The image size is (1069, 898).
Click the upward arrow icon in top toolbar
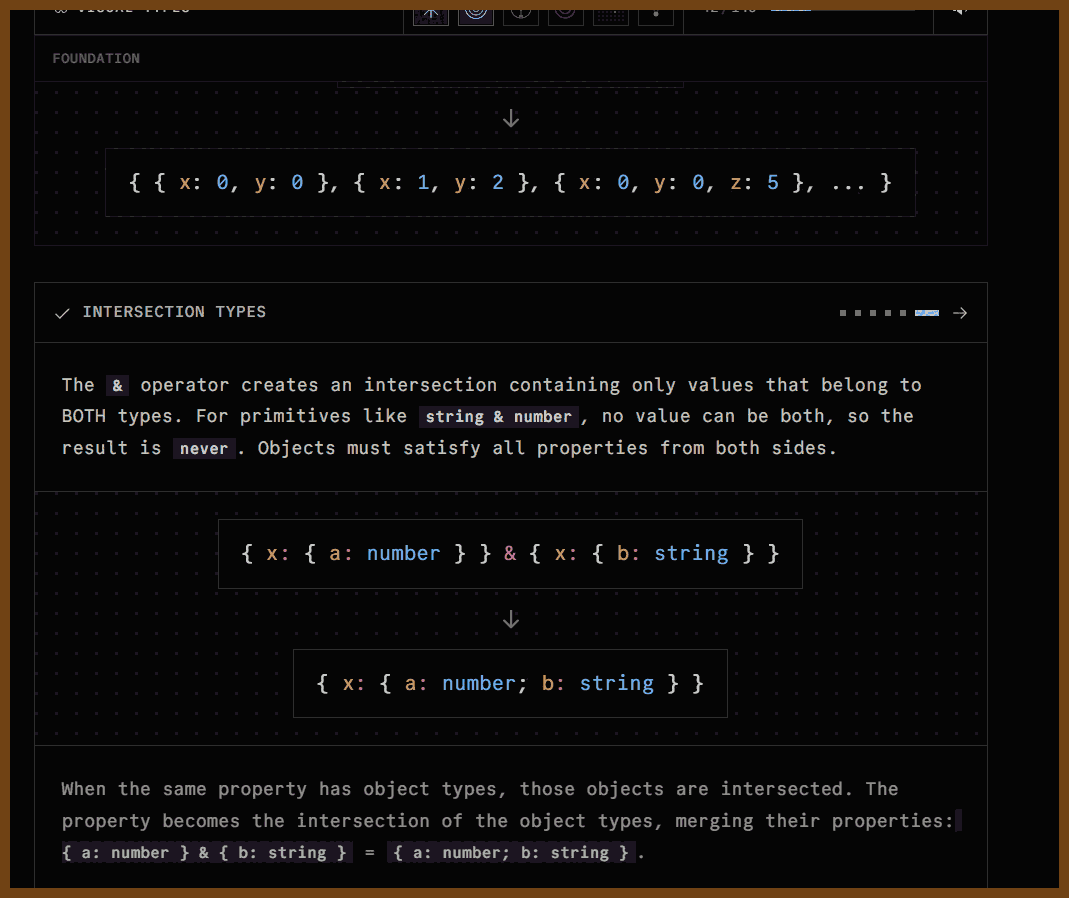pos(431,11)
